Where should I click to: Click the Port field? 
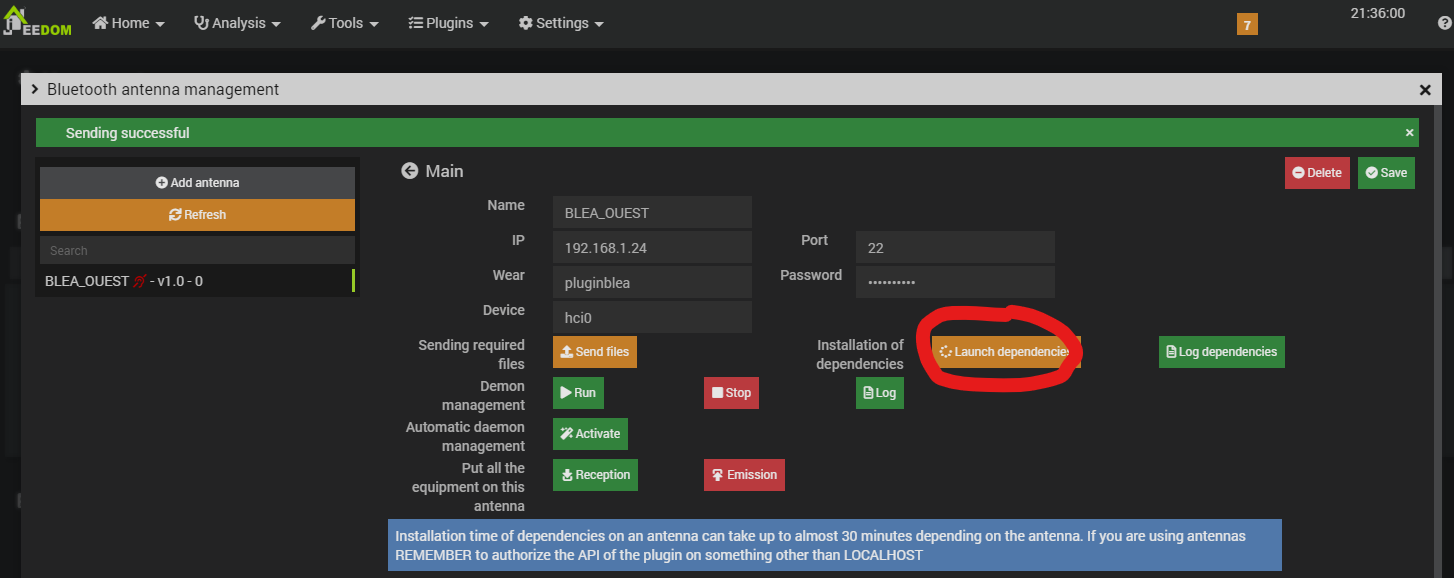955,247
